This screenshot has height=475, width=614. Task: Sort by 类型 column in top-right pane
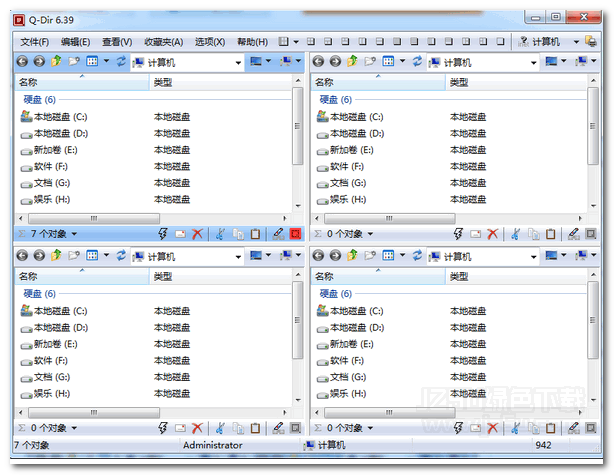(x=516, y=82)
